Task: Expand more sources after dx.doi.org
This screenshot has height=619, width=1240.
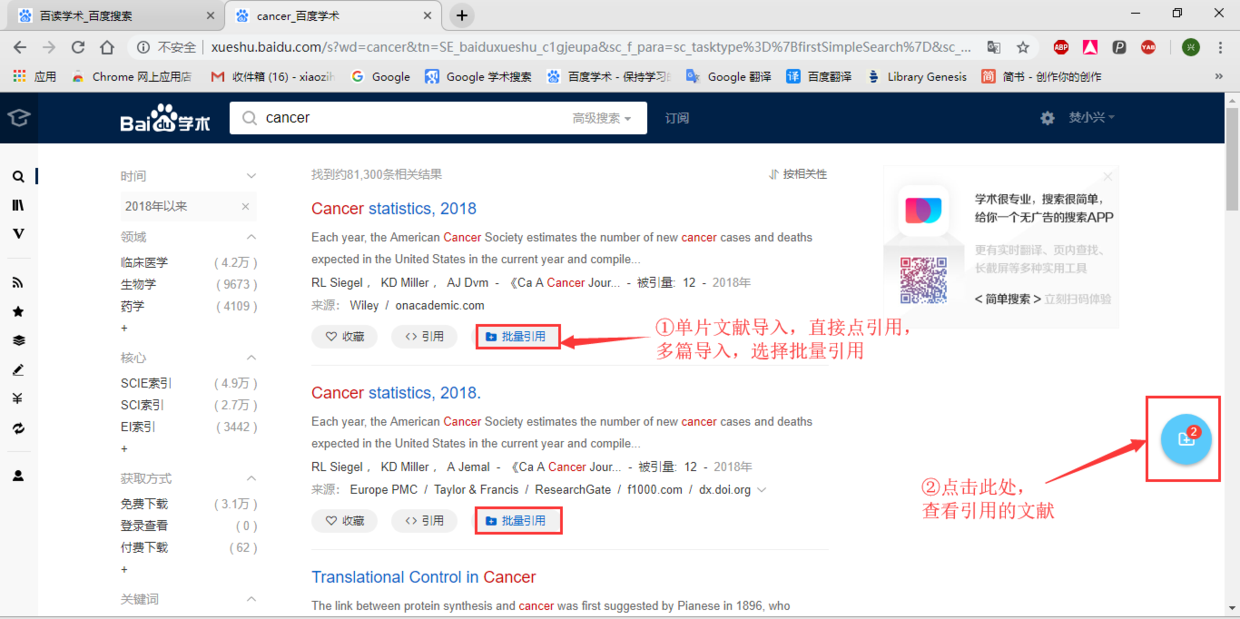Action: tap(762, 490)
